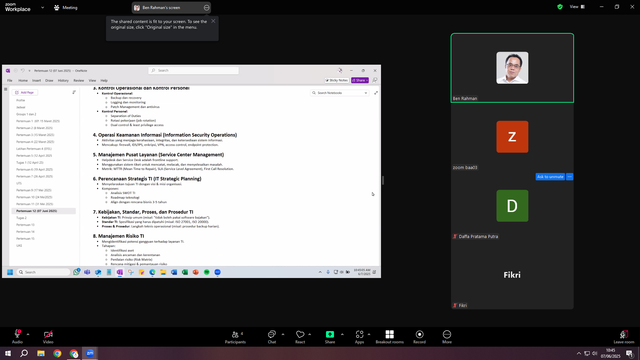The width and height of the screenshot is (640, 360).
Task: Open the Windows notification center icon
Action: (x=630, y=353)
